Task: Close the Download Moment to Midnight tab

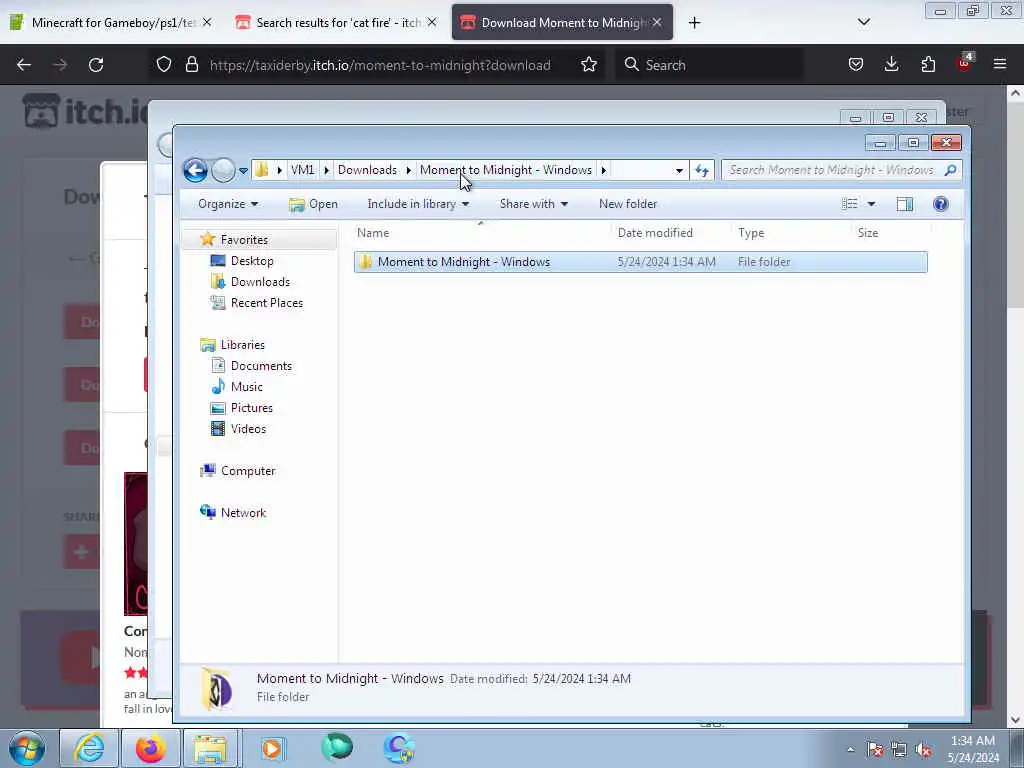Action: 657,22
